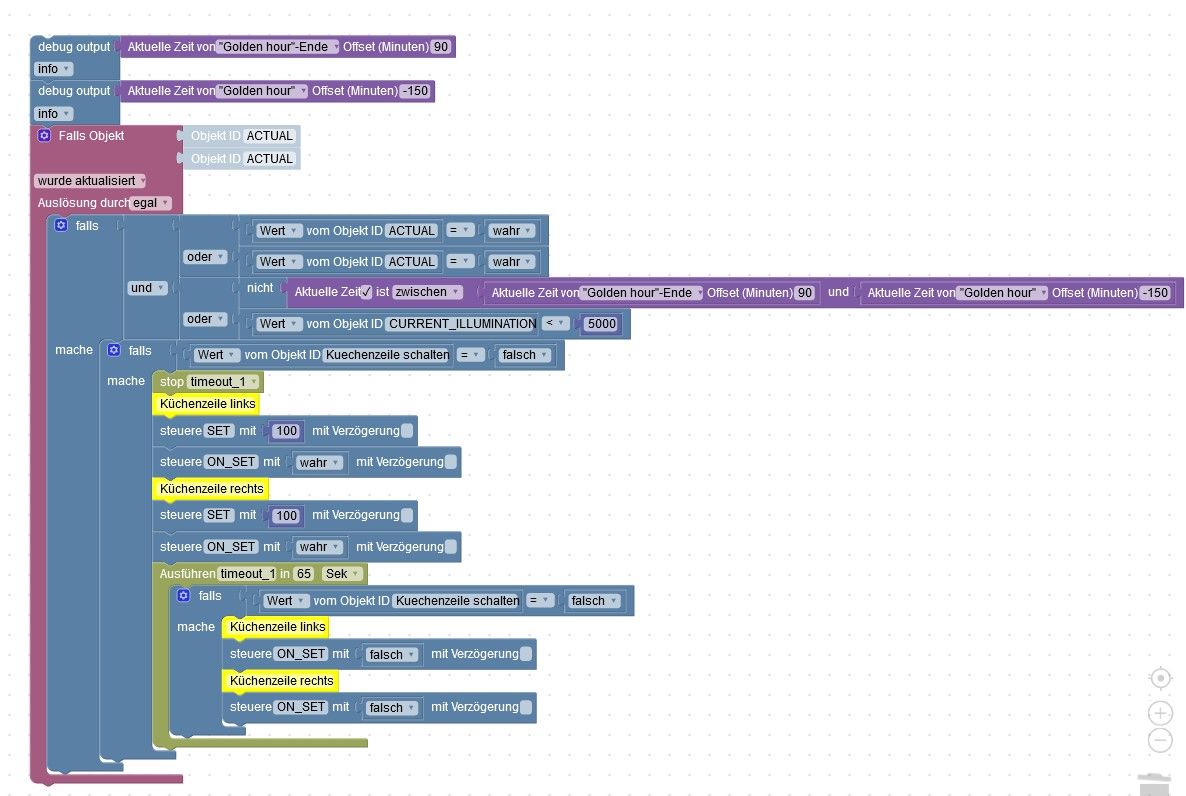
Task: Open info level dropdown under debug output with offset 90
Action: tap(53, 69)
